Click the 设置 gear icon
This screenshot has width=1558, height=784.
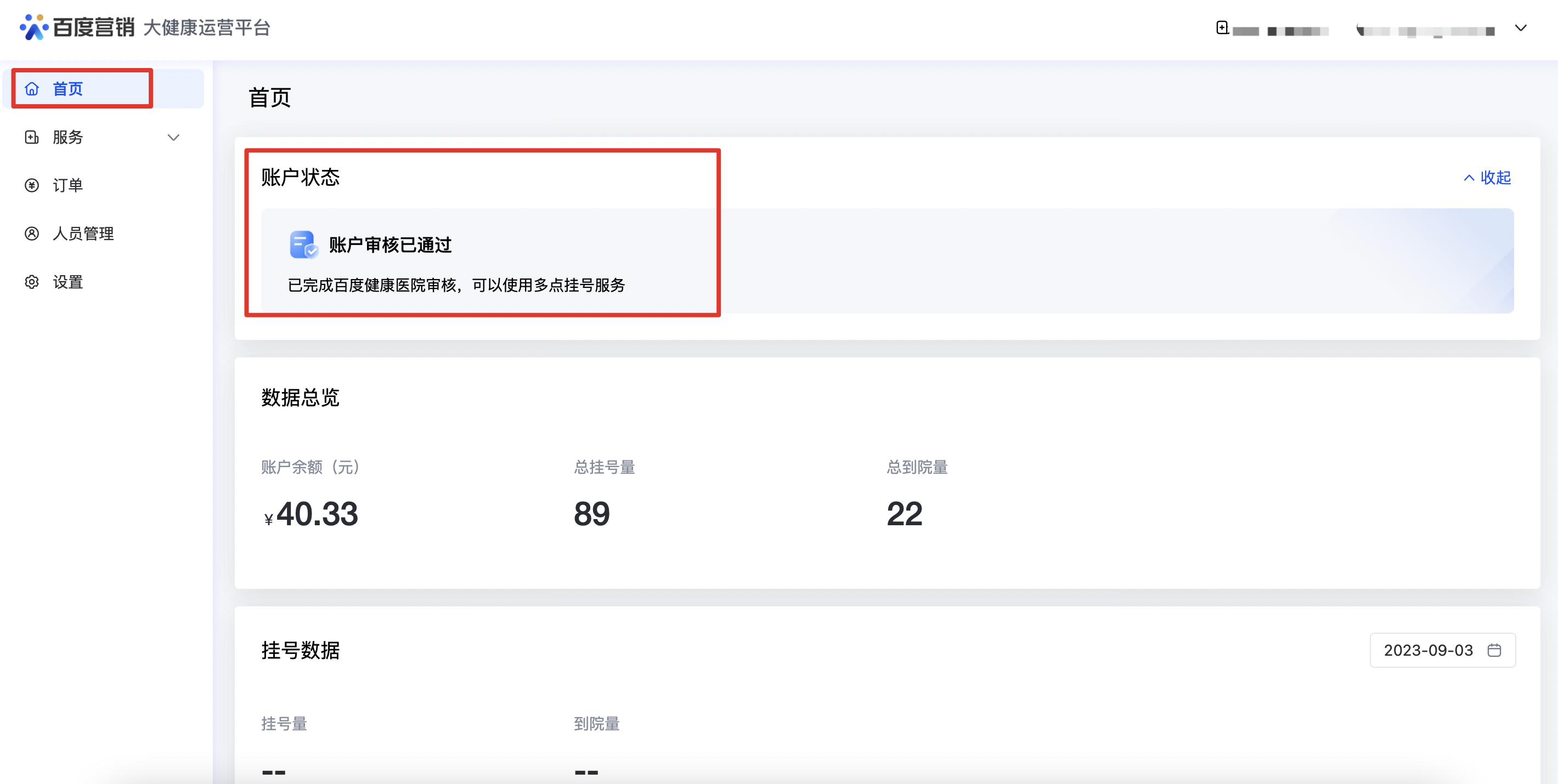pyautogui.click(x=32, y=282)
